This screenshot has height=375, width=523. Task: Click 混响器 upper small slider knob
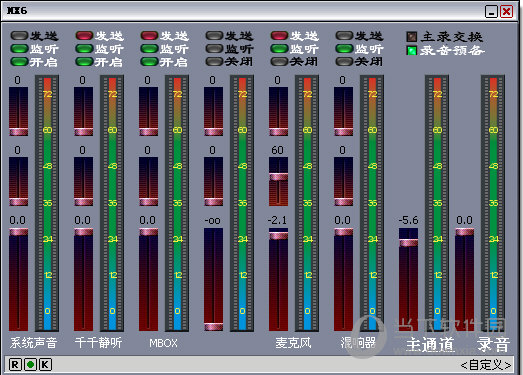(x=344, y=132)
